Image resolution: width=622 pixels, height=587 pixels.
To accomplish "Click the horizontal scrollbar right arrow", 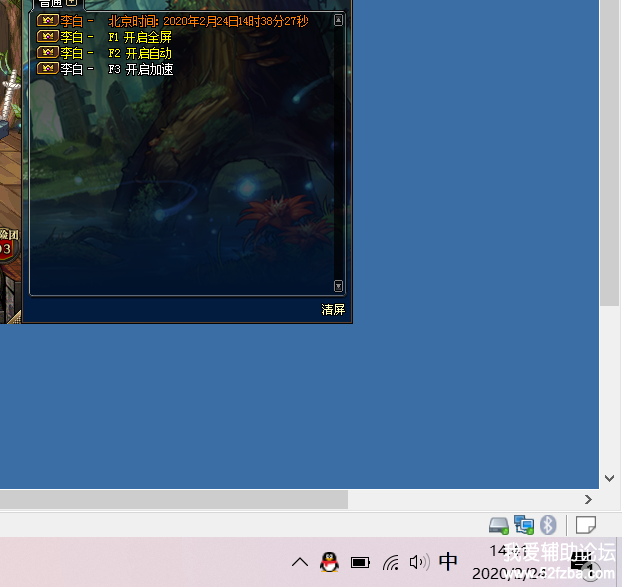I will point(588,499).
